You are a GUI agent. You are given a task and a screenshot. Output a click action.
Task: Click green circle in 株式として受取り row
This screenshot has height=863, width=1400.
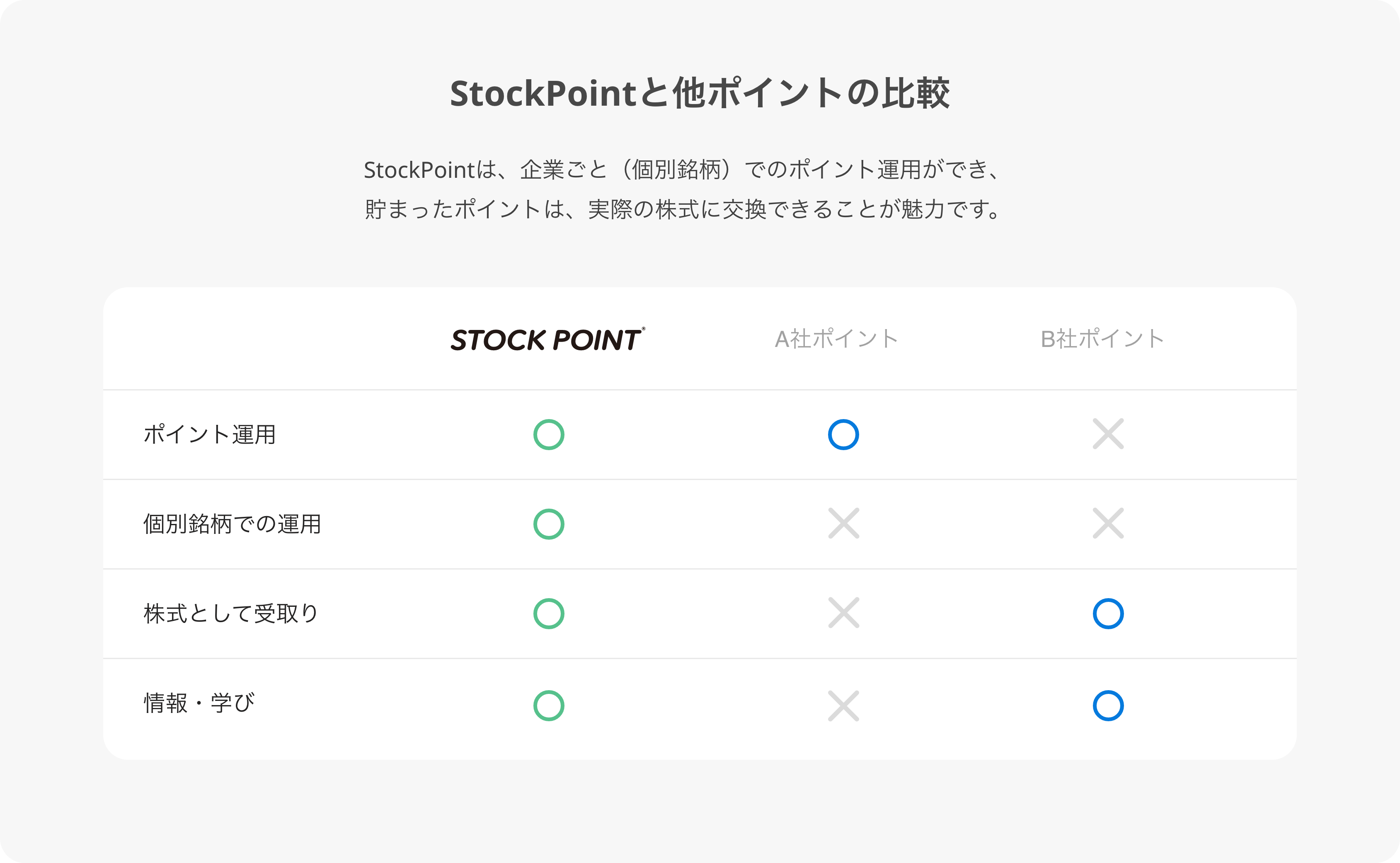tap(548, 613)
